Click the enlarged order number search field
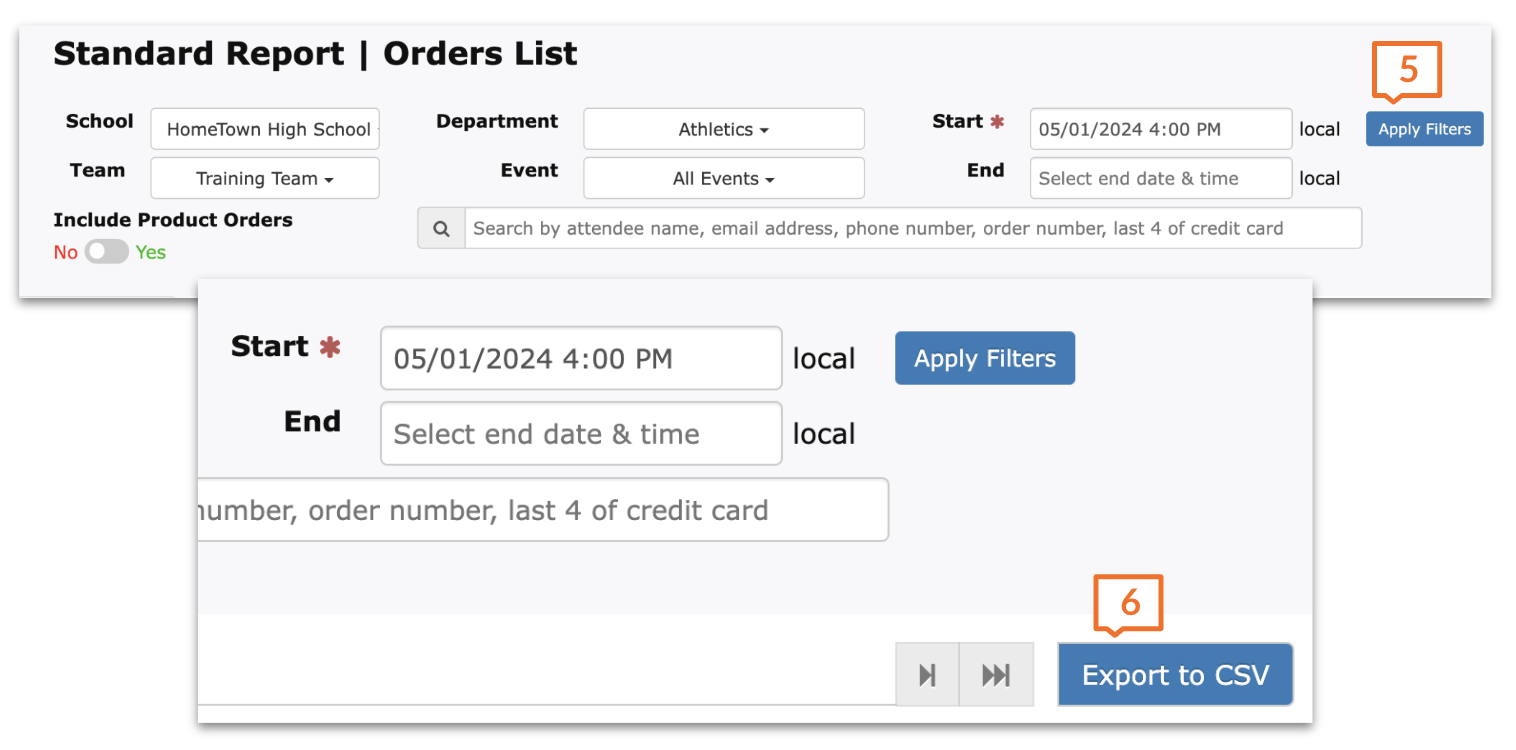The height and width of the screenshot is (750, 1516). [540, 510]
